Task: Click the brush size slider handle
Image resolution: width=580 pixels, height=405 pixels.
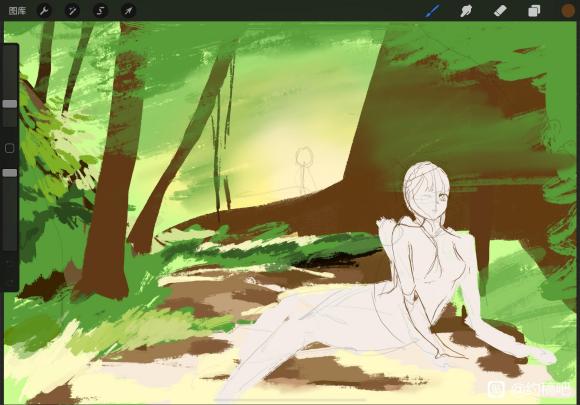Action: 10,104
